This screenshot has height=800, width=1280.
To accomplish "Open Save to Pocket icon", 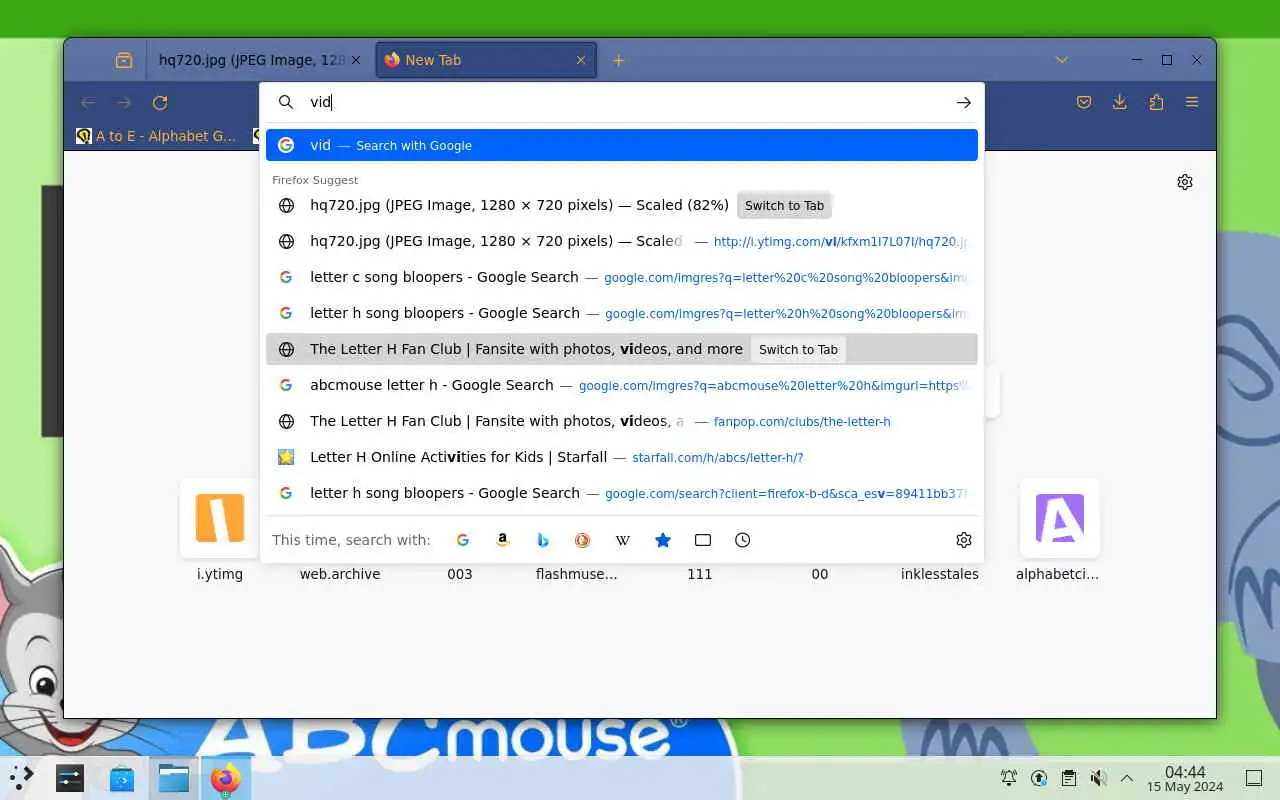I will pyautogui.click(x=1084, y=102).
